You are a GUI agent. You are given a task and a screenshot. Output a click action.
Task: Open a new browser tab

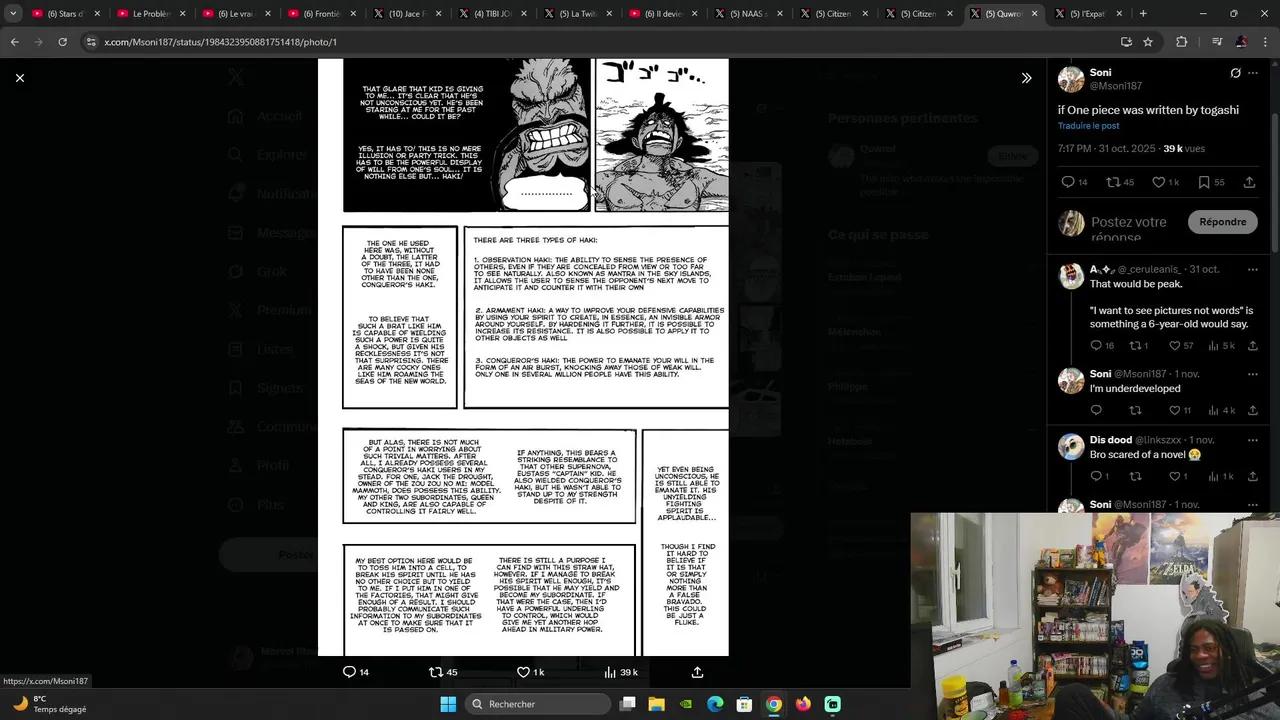click(x=1143, y=14)
